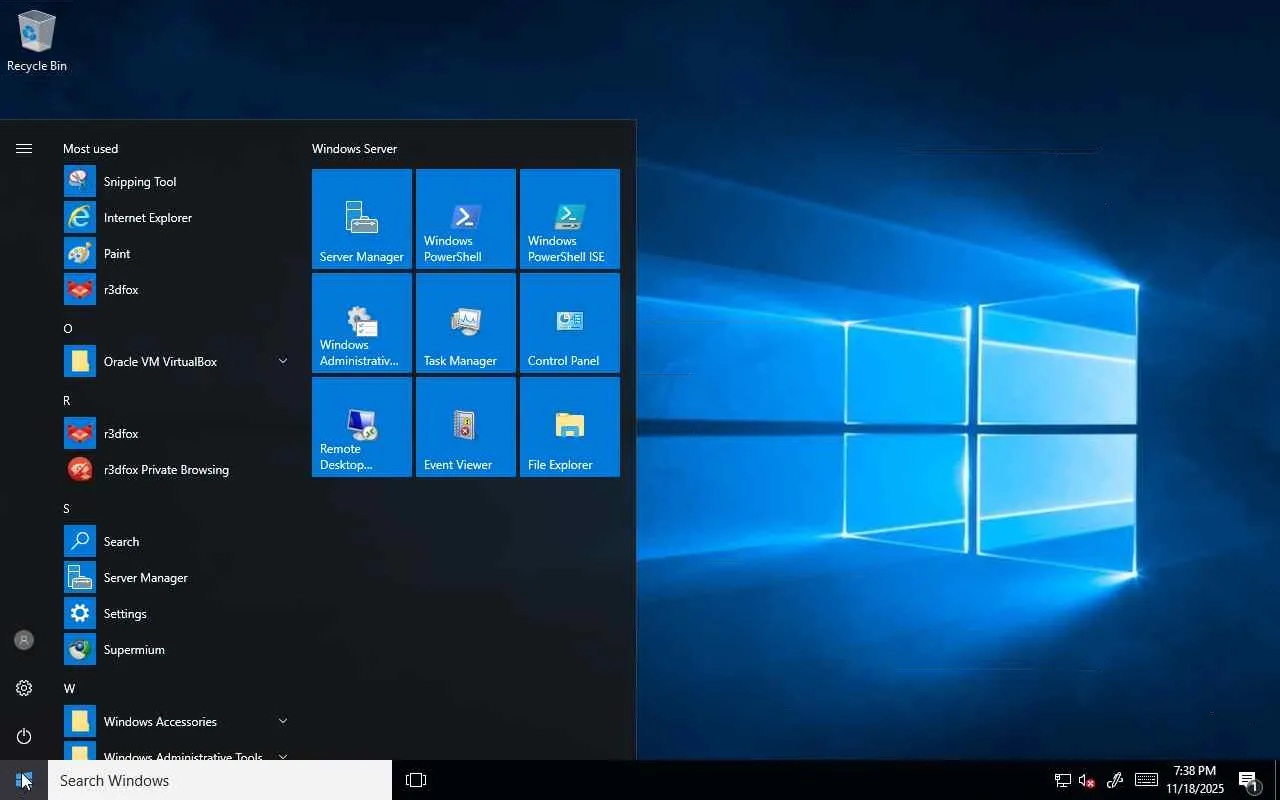The image size is (1280, 800).
Task: Open Task View on the taskbar
Action: coord(416,780)
